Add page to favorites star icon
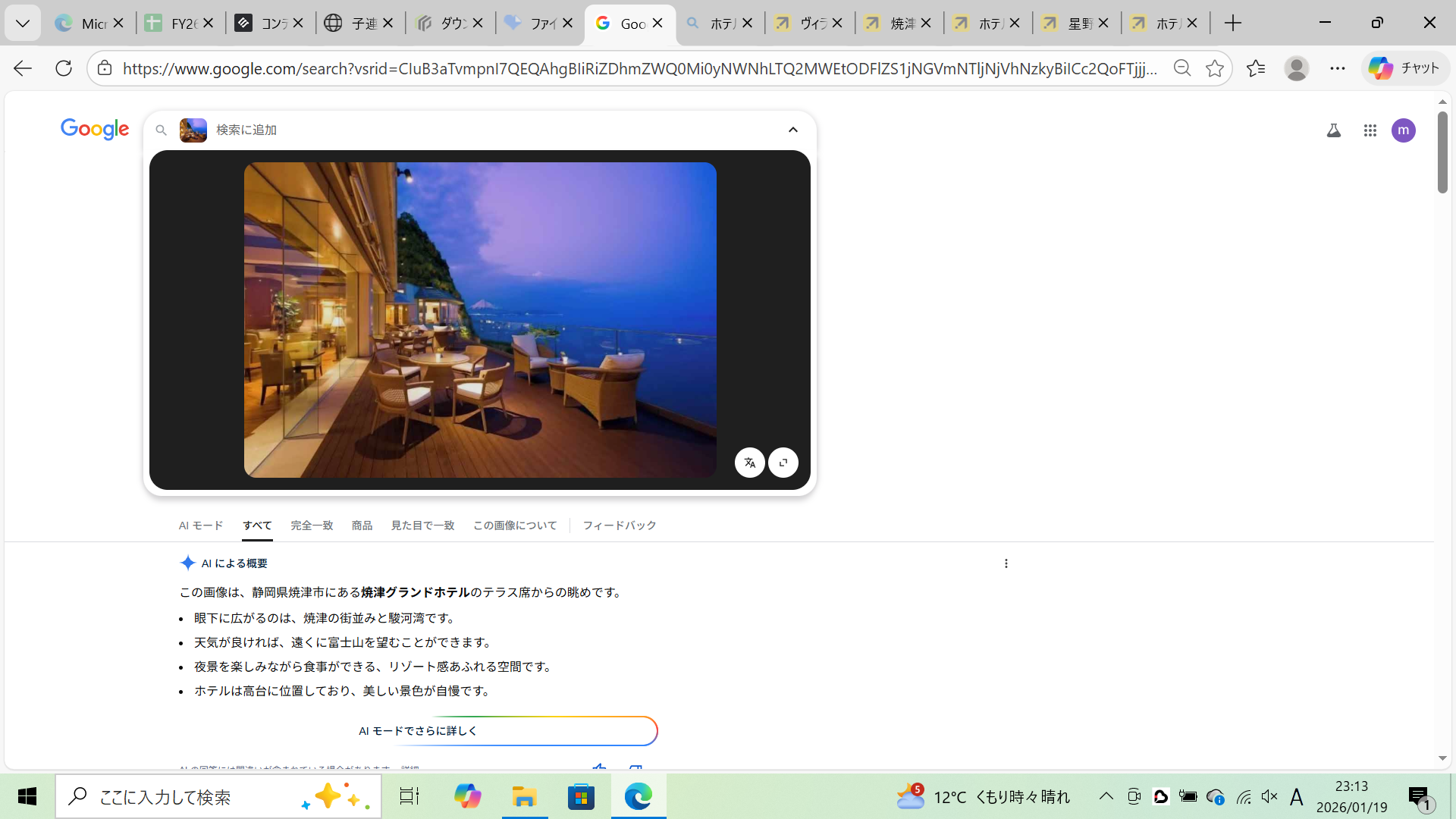Screen dimensions: 1456x819 coord(1214,68)
